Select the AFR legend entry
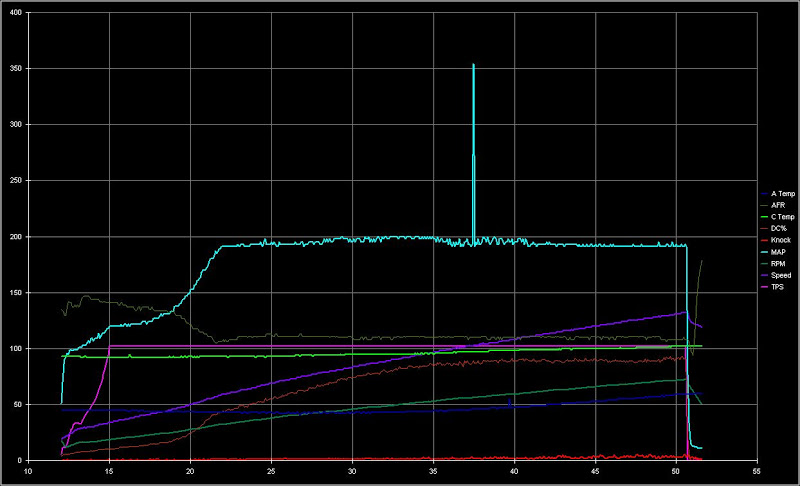This screenshot has height=486, width=800. click(772, 206)
